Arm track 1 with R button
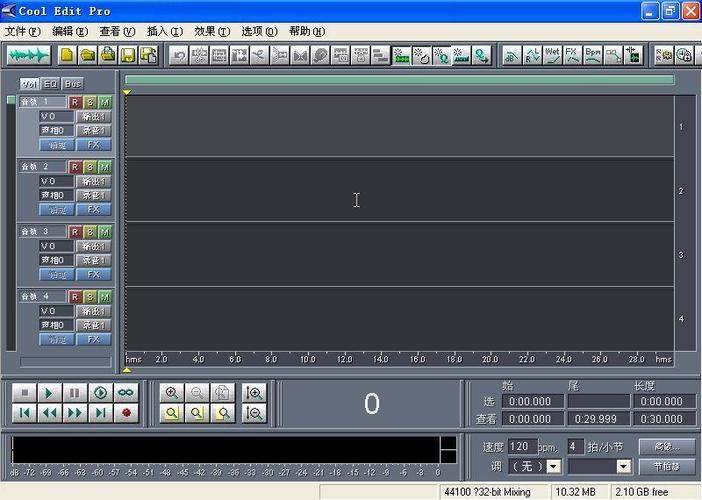Viewport: 702px width, 500px height. [x=75, y=103]
